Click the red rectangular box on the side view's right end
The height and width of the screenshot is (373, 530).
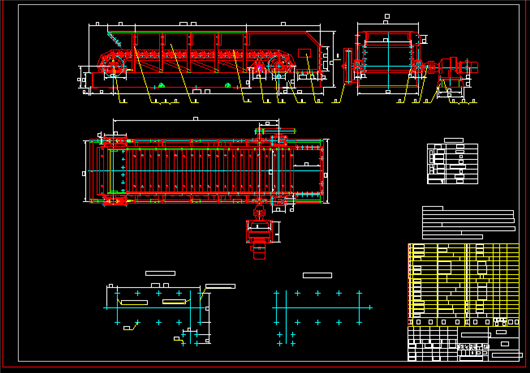(x=304, y=53)
